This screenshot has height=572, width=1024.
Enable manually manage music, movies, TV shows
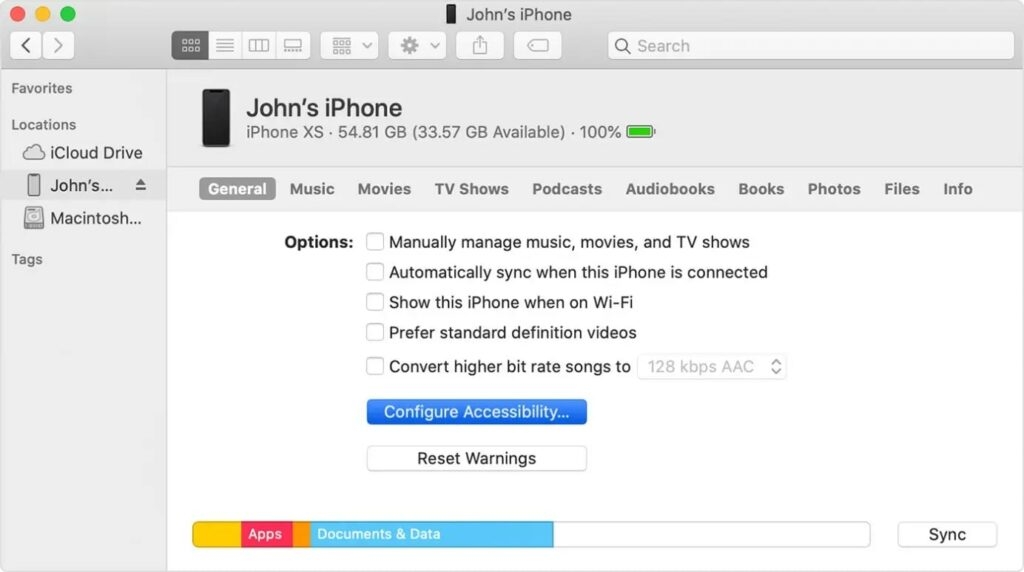[x=375, y=242]
